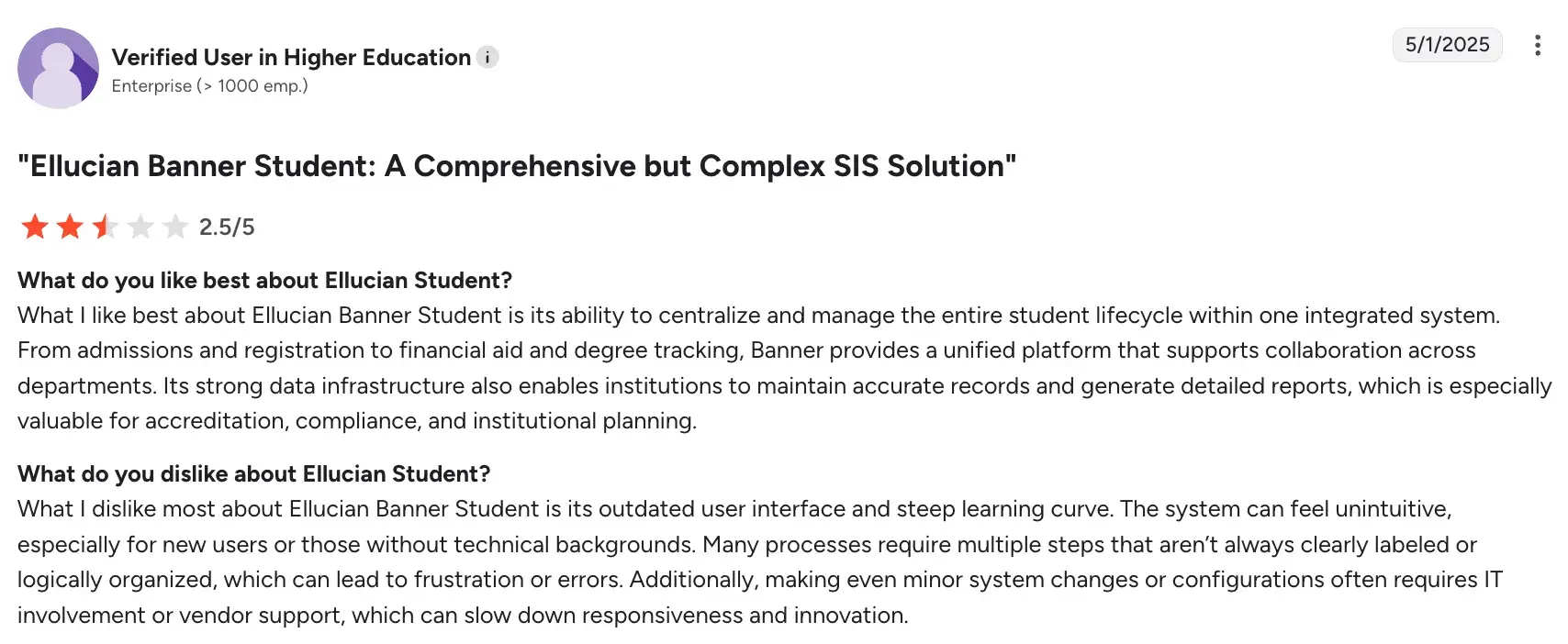Click the 2.5/5 rating score text
1568x644 pixels.
pyautogui.click(x=225, y=226)
